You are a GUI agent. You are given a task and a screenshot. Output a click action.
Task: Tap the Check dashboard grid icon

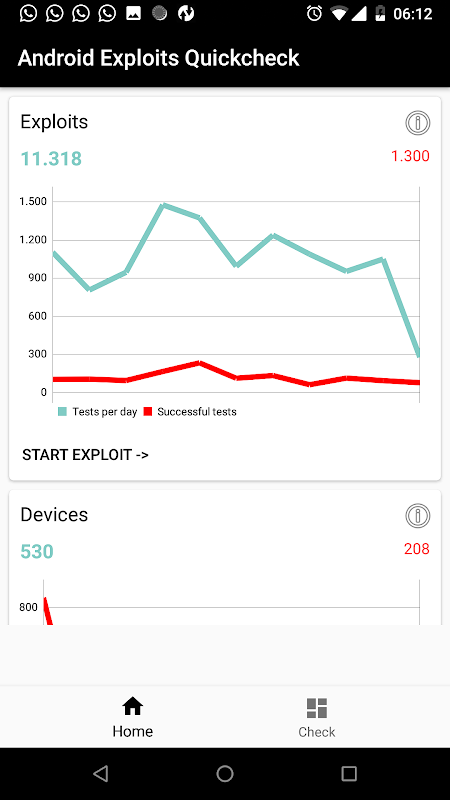click(x=317, y=708)
